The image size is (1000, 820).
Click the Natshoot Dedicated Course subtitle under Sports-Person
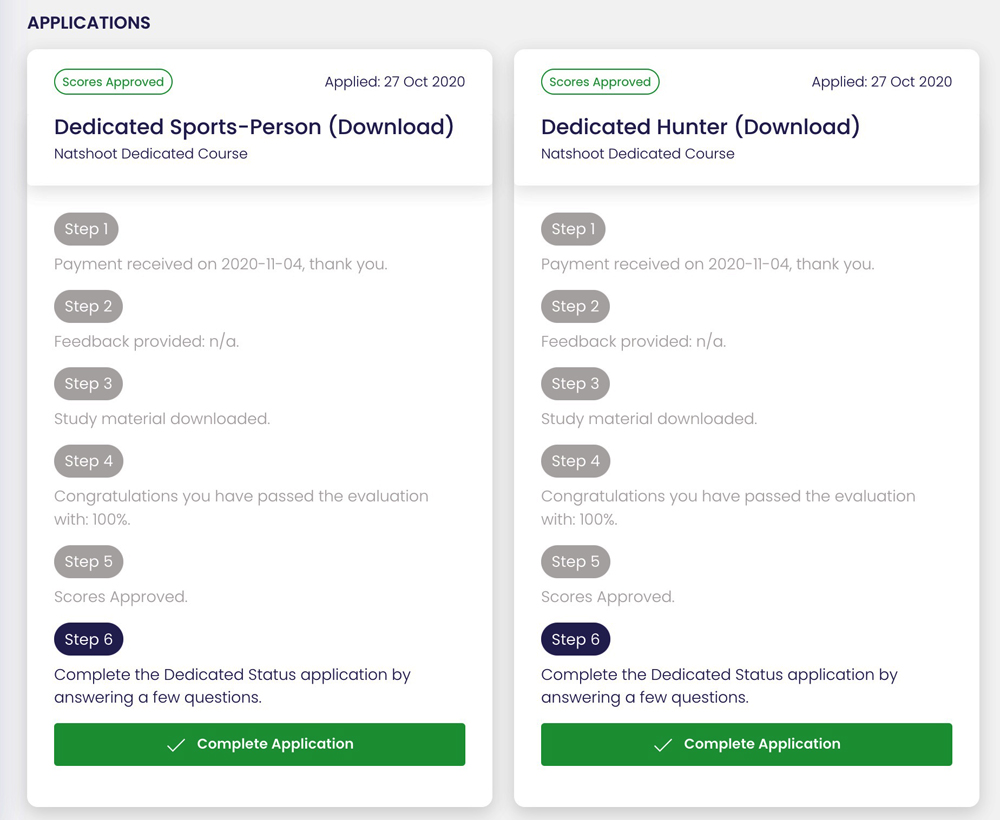151,154
